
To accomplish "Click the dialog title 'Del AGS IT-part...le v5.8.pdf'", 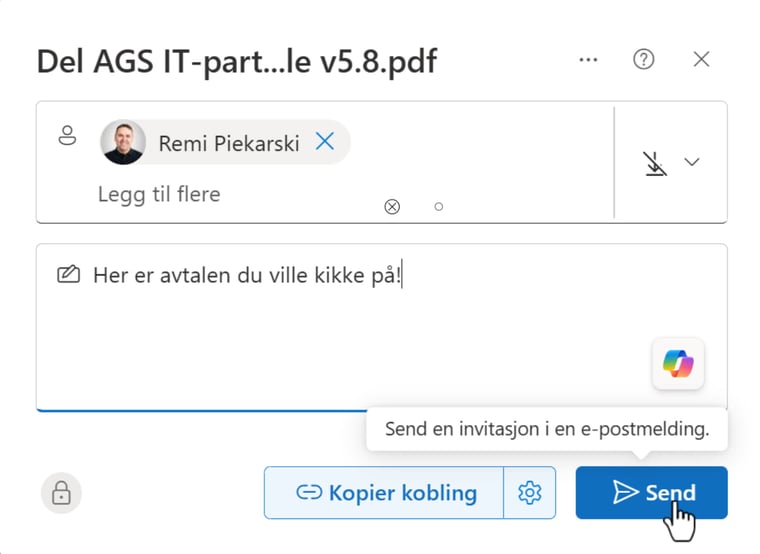I will pyautogui.click(x=236, y=61).
